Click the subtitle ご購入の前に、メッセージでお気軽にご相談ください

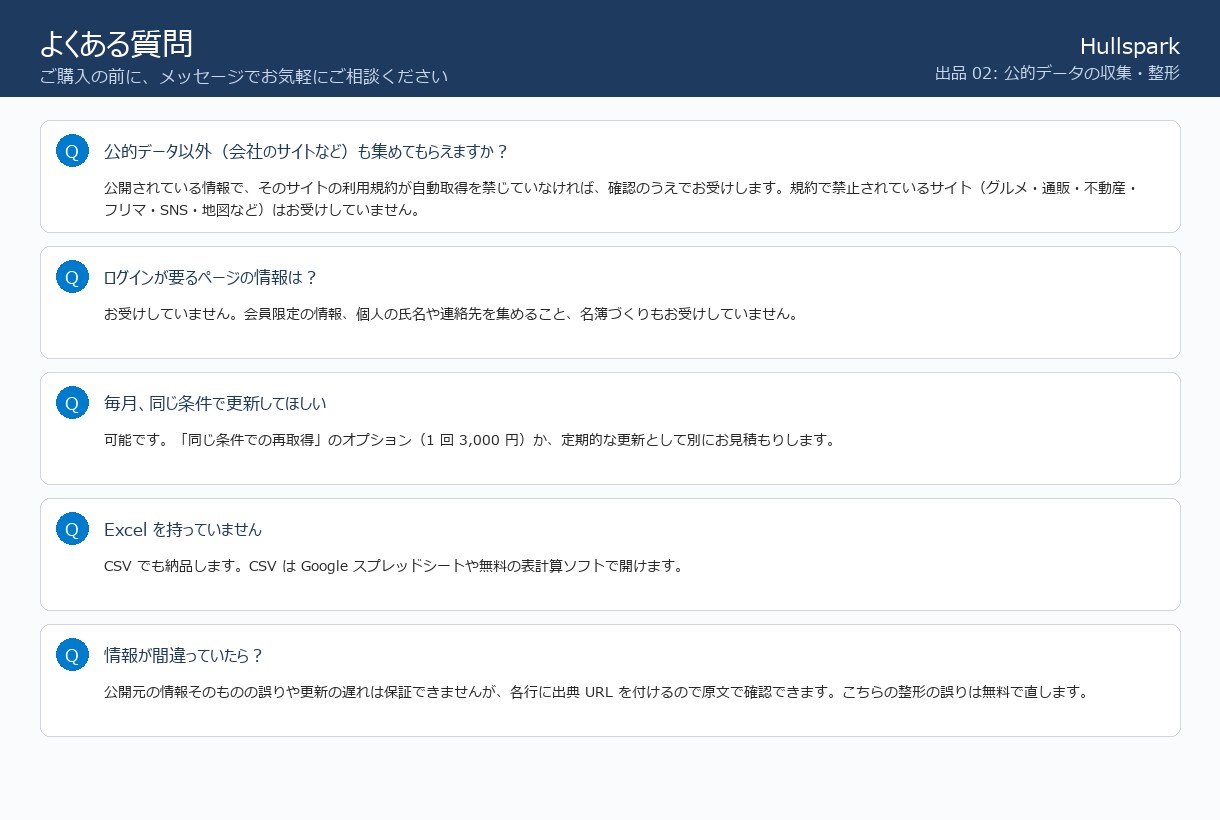(x=244, y=76)
